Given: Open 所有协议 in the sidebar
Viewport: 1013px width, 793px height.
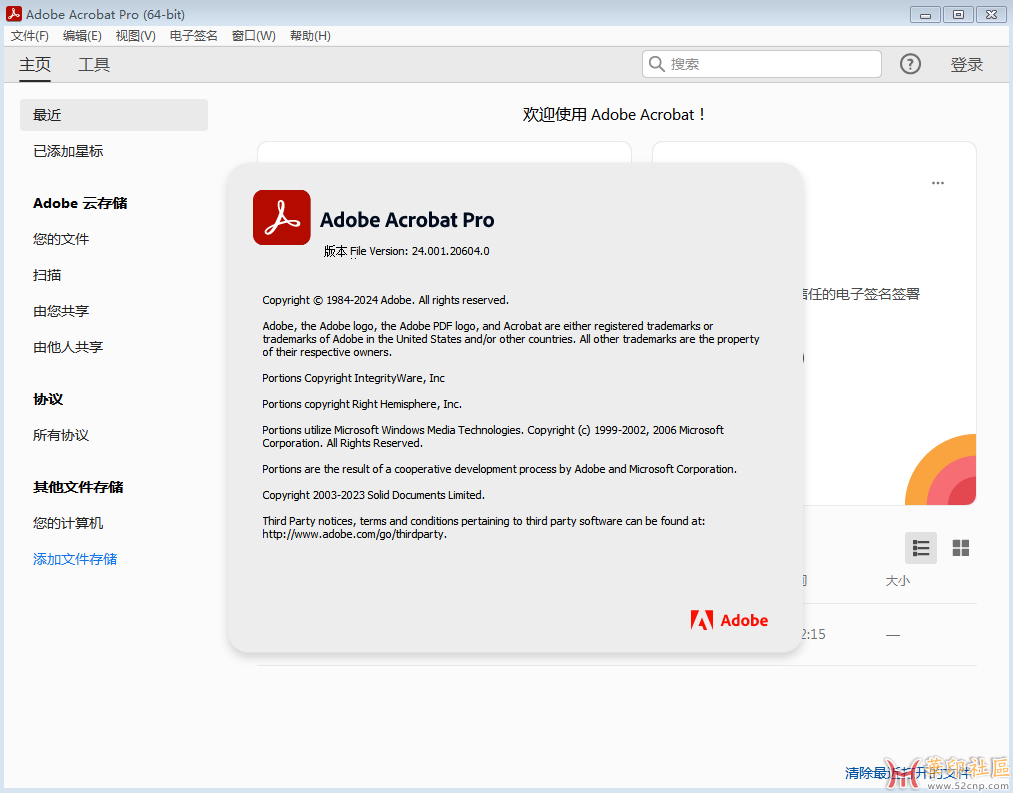Looking at the screenshot, I should click(x=61, y=435).
